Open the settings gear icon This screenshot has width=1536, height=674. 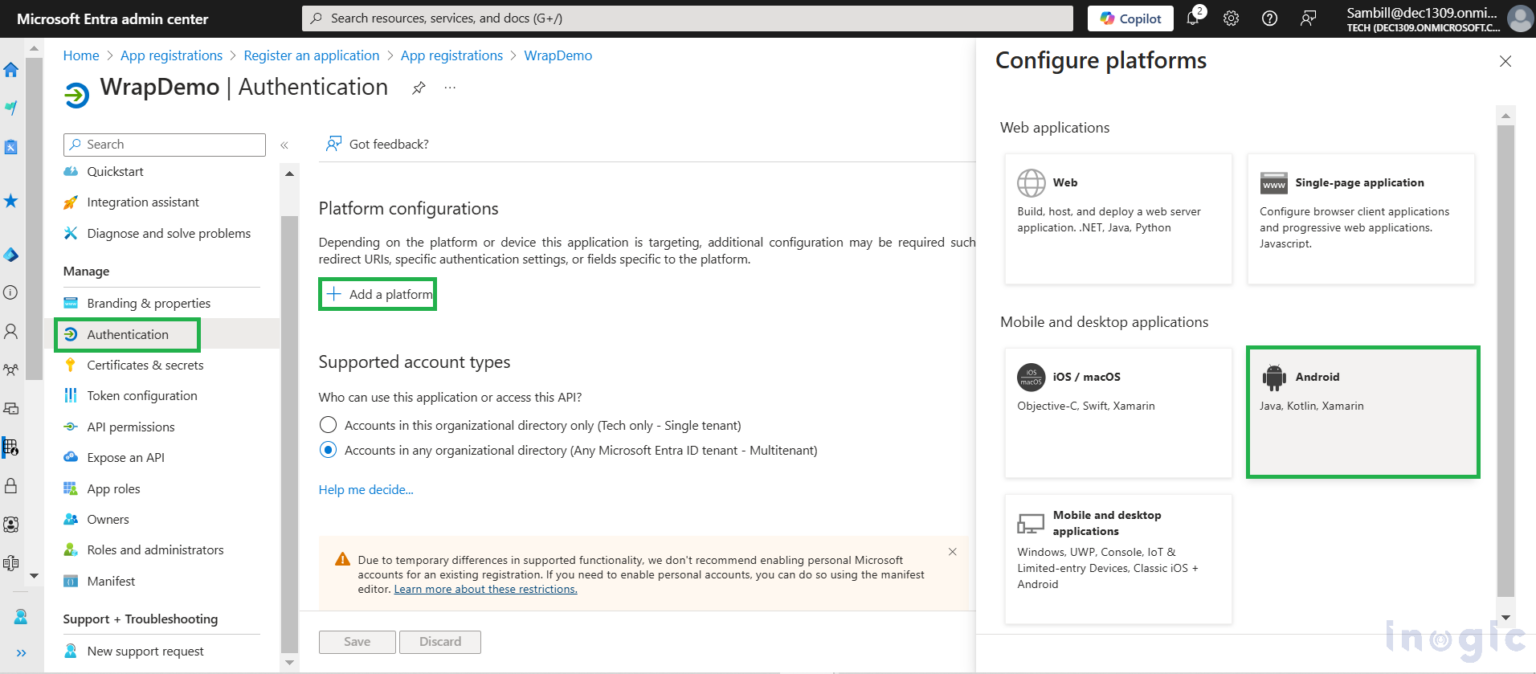pos(1231,18)
